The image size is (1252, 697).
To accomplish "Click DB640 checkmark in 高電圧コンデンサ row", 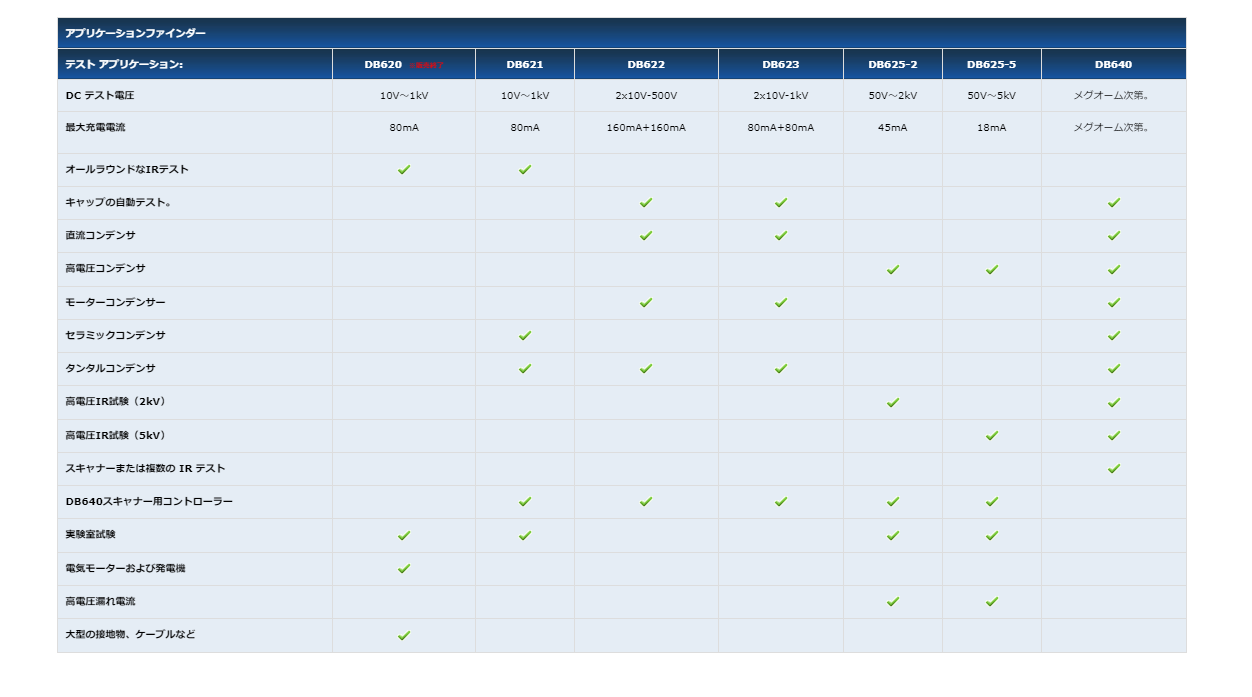I will click(x=1114, y=270).
